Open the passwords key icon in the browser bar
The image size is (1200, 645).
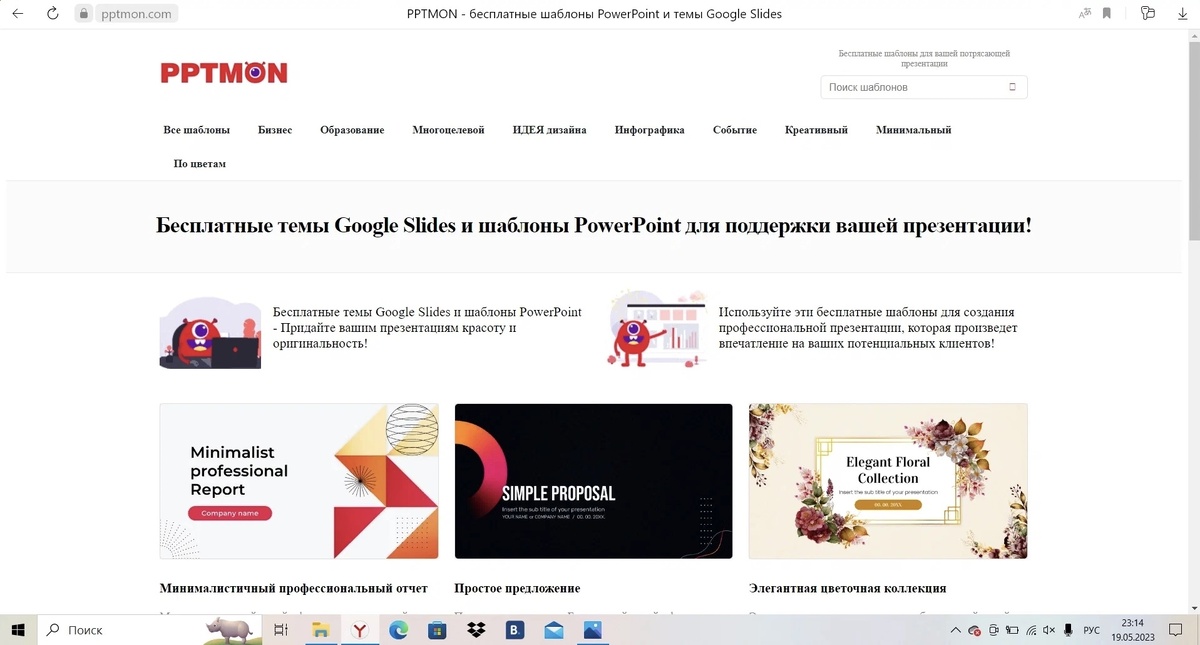coord(1148,14)
